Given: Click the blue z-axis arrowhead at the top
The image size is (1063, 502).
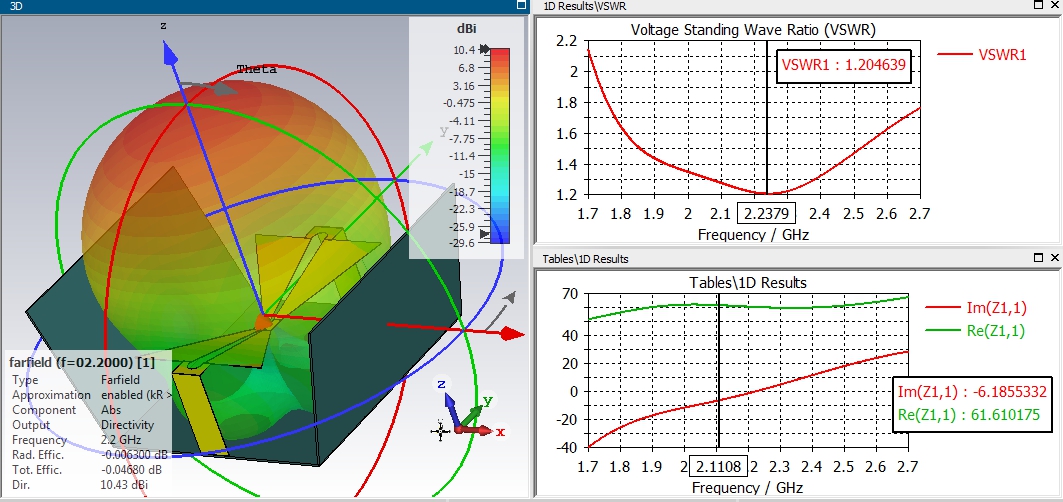Looking at the screenshot, I should pos(168,52).
